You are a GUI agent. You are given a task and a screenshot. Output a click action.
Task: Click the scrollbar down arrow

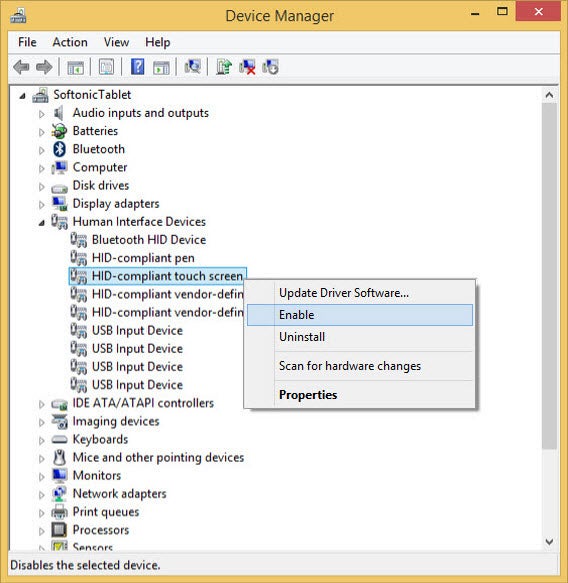[549, 542]
